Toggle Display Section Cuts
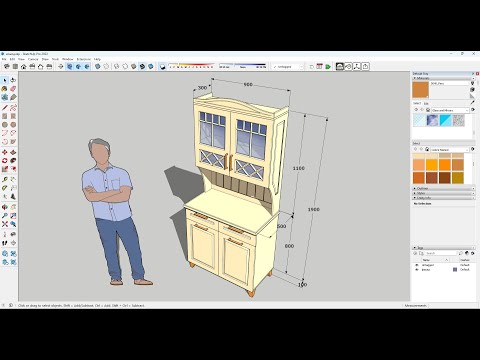The image size is (480, 360). (78, 66)
